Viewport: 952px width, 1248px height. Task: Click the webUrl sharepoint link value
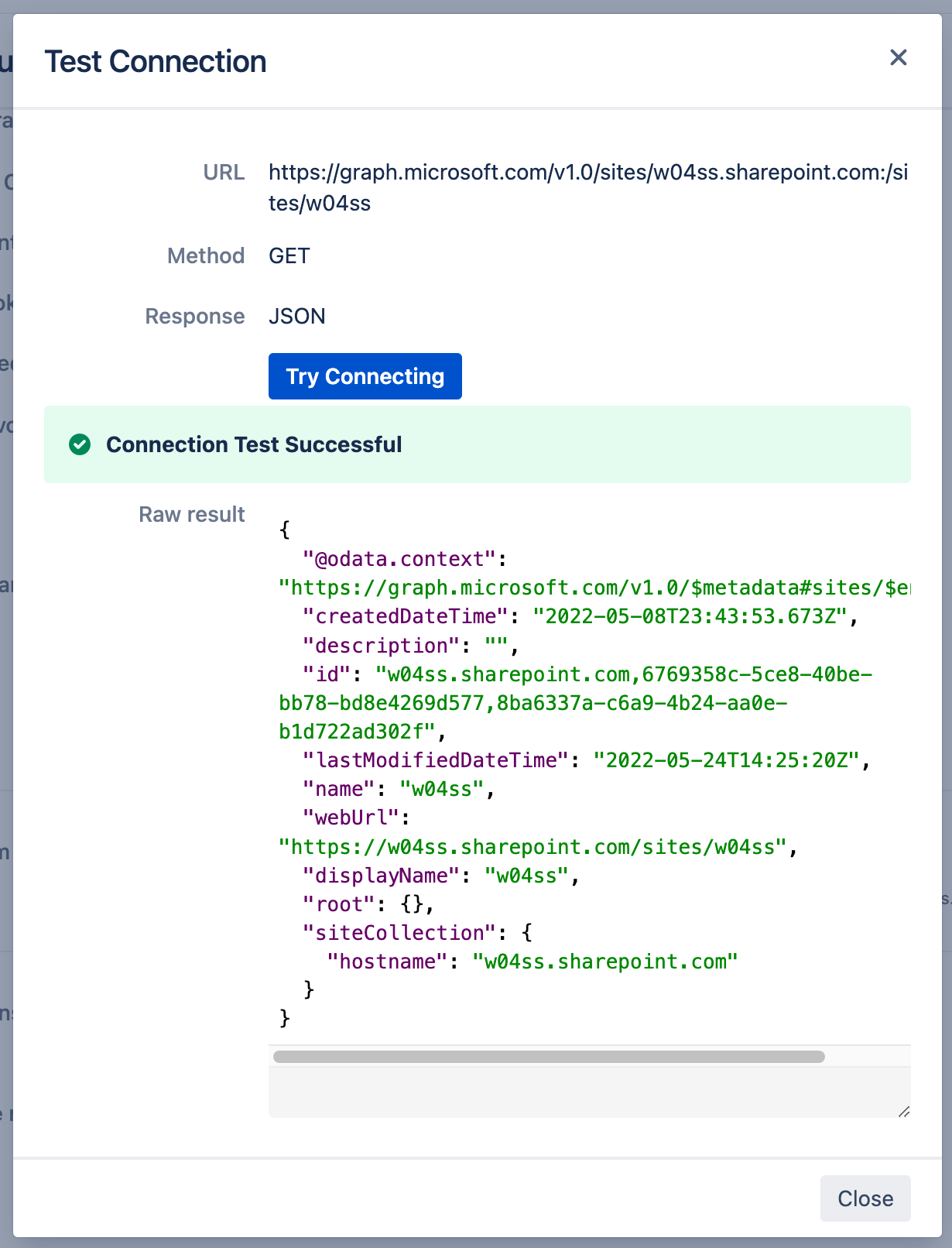[x=533, y=847]
